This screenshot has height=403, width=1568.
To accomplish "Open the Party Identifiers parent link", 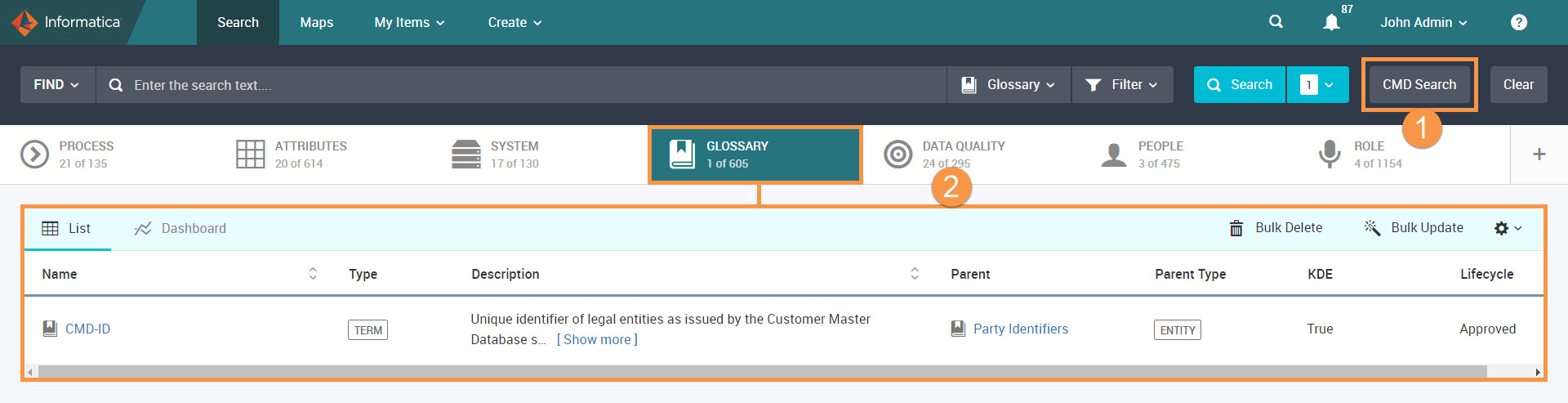I will pos(1021,329).
